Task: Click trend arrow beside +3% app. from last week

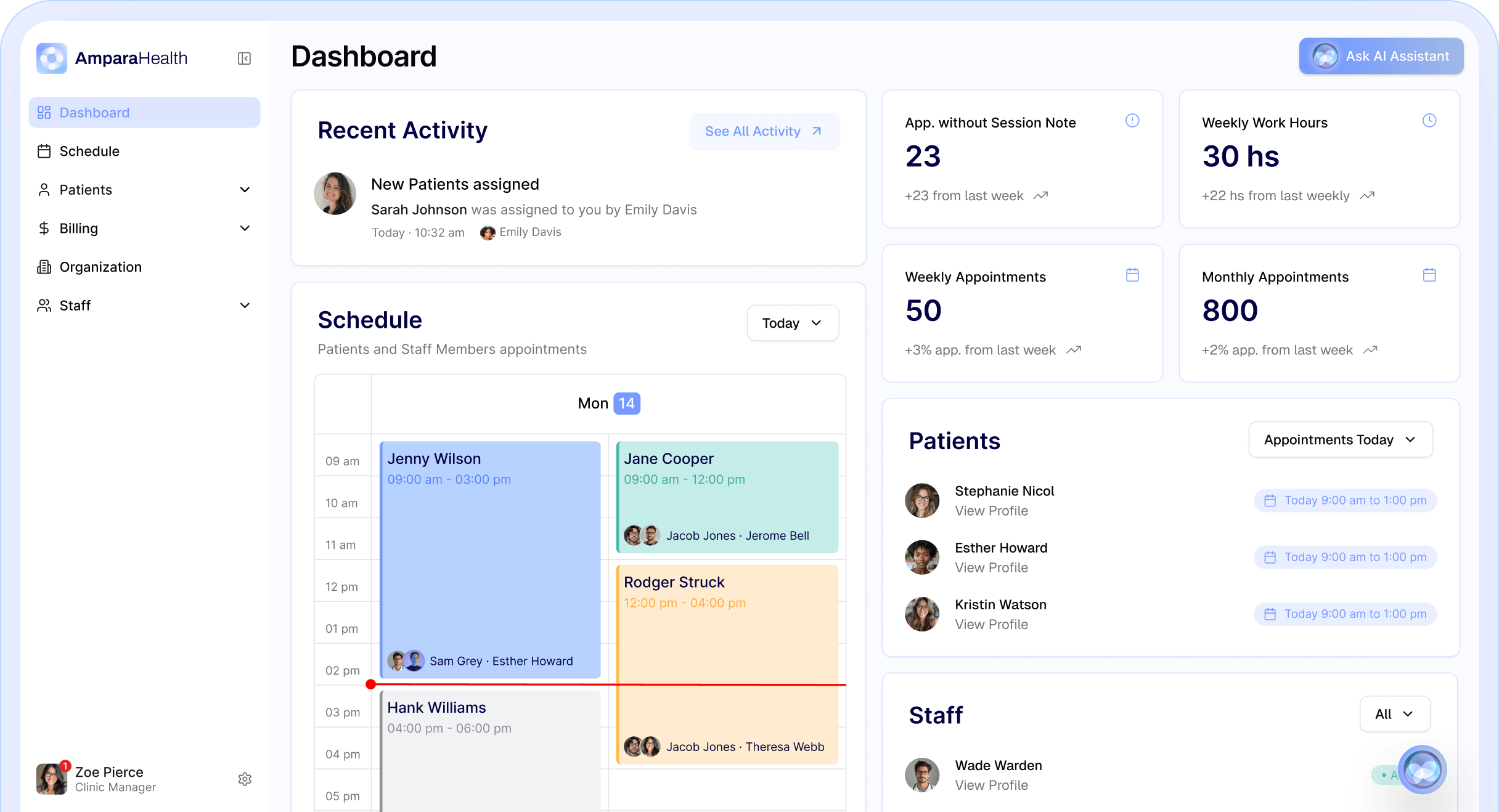Action: [x=1074, y=350]
